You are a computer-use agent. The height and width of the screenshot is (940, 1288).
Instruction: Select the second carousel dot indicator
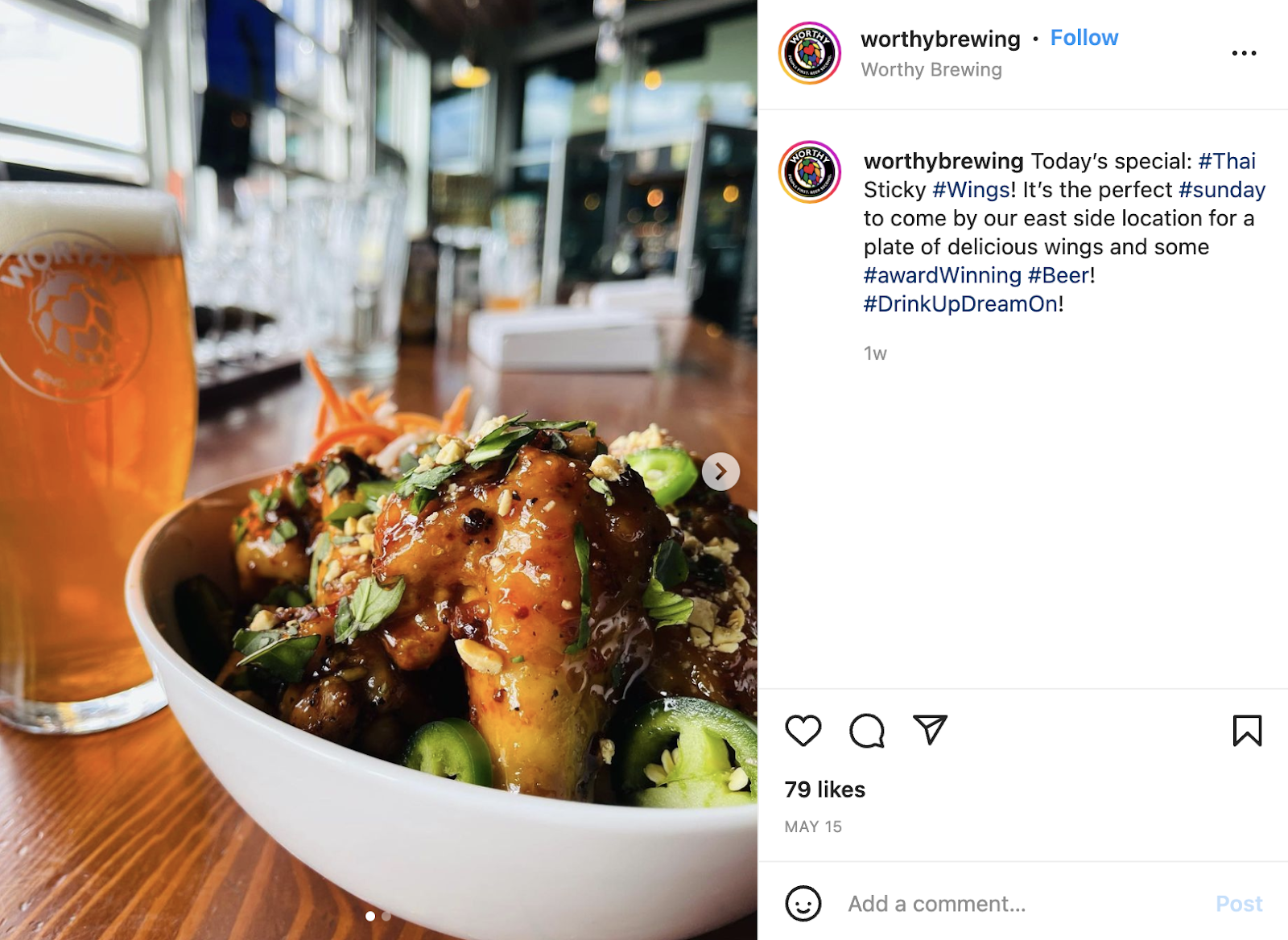386,916
